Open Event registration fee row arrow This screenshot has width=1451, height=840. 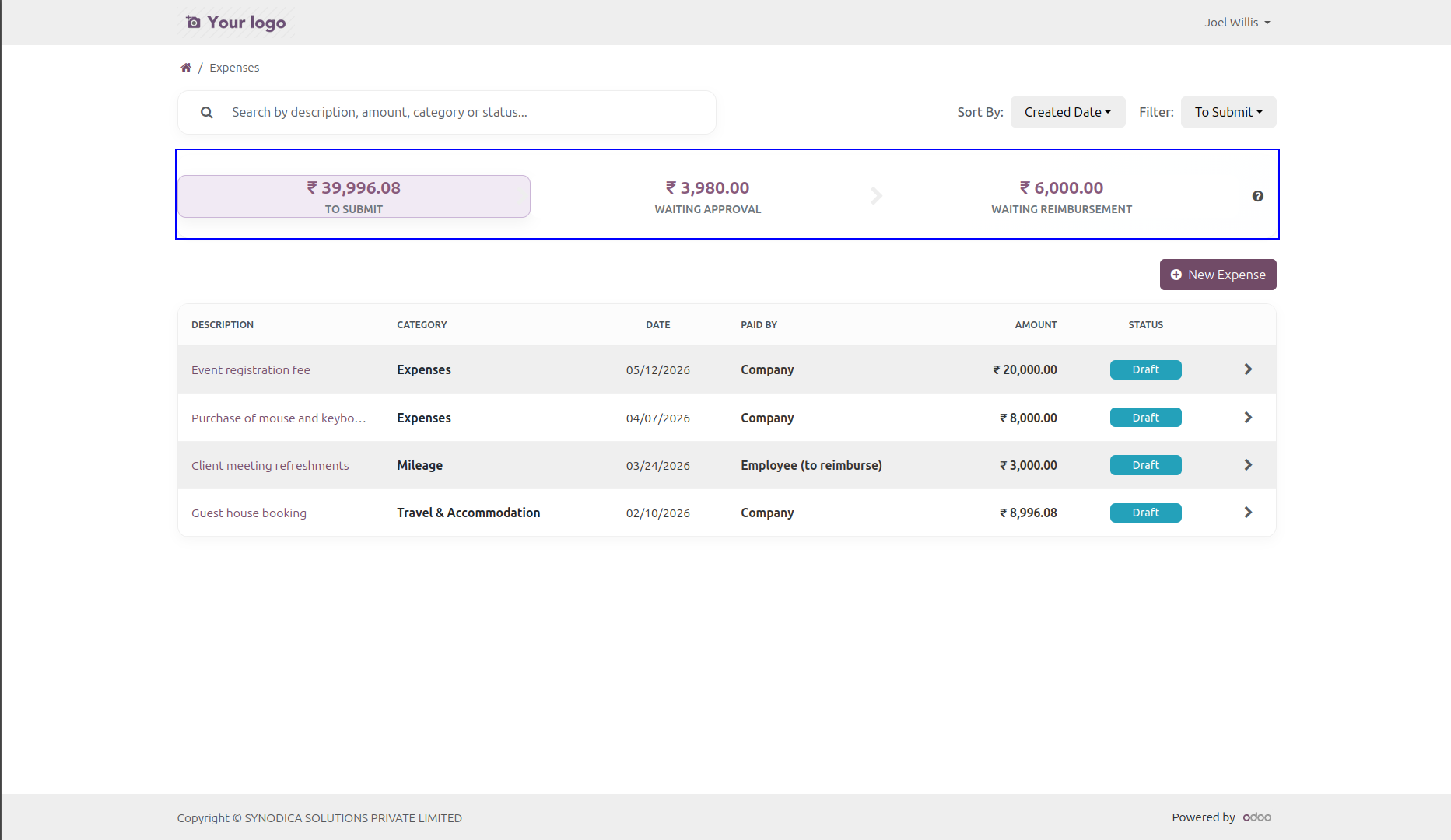(x=1248, y=369)
